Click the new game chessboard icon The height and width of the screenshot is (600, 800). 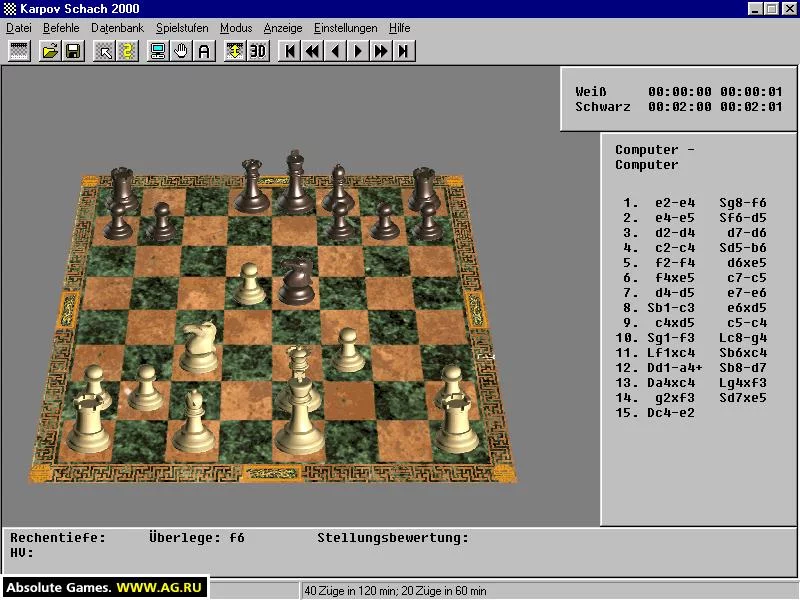[19, 51]
